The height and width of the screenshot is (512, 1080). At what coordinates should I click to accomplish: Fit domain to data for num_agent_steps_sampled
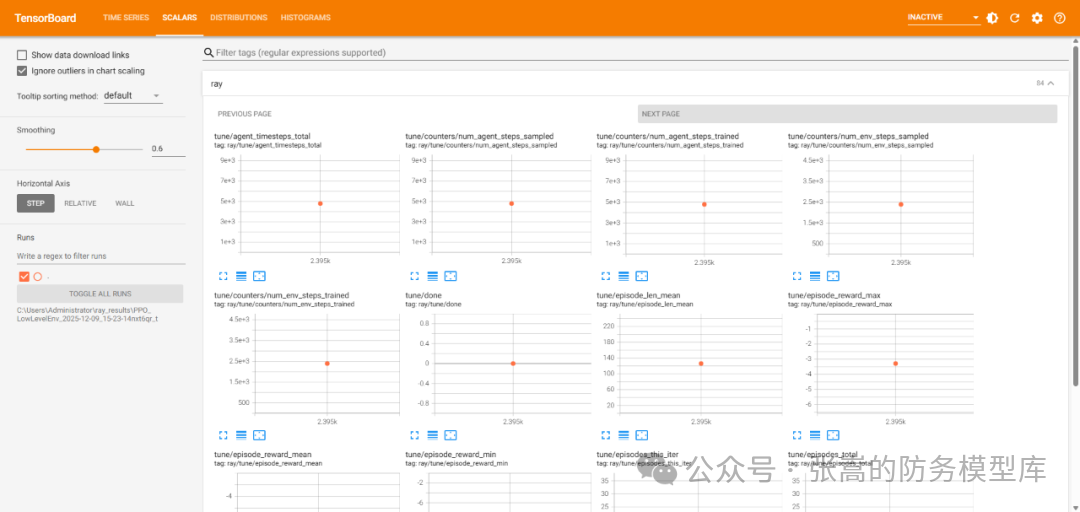[450, 276]
